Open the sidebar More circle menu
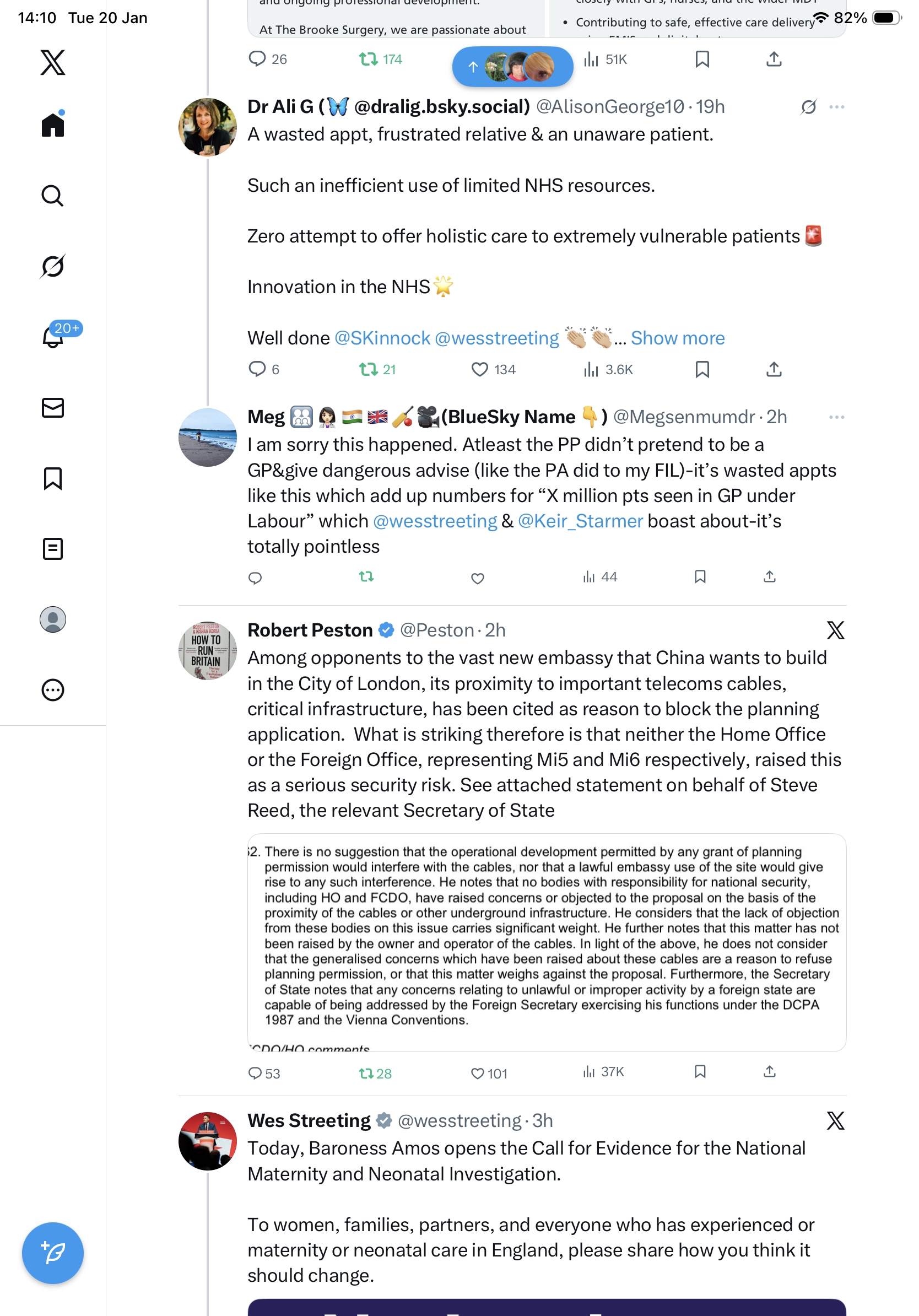The height and width of the screenshot is (1316, 919). point(53,689)
